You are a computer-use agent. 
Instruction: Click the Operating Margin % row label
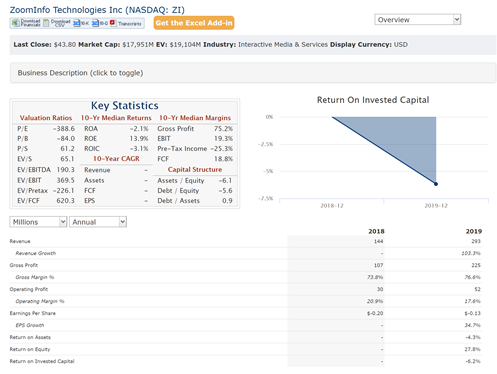point(40,301)
